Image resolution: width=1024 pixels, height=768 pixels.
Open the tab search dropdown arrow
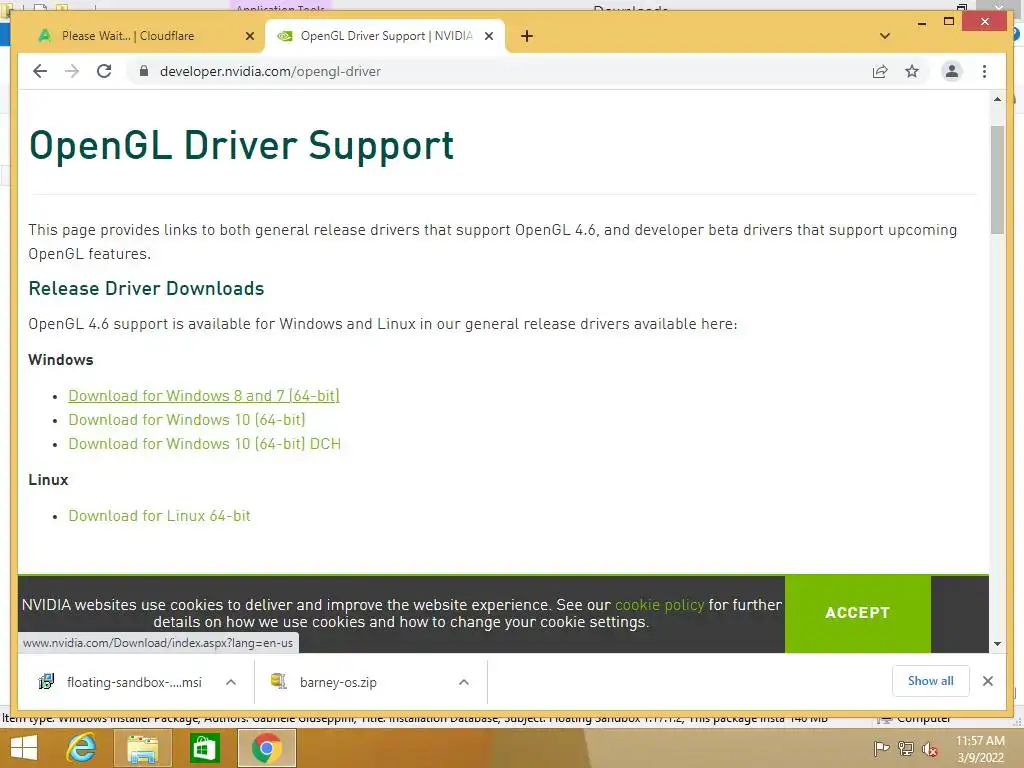885,36
